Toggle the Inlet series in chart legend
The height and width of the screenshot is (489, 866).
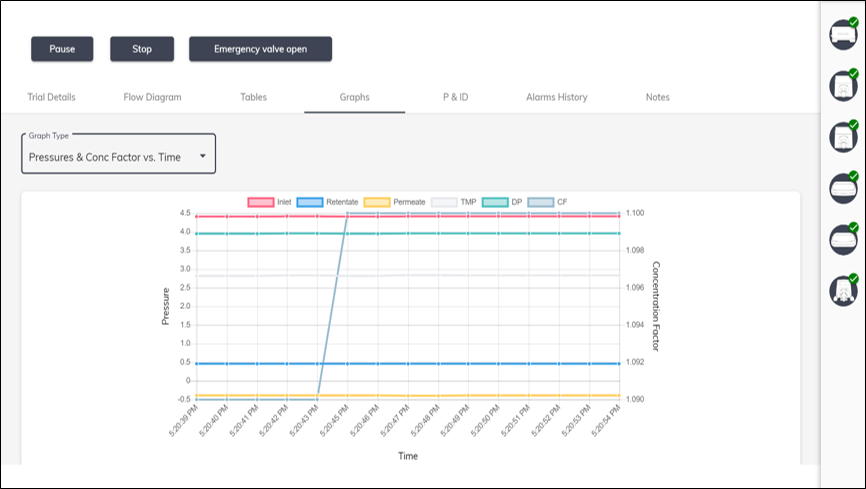tap(276, 202)
